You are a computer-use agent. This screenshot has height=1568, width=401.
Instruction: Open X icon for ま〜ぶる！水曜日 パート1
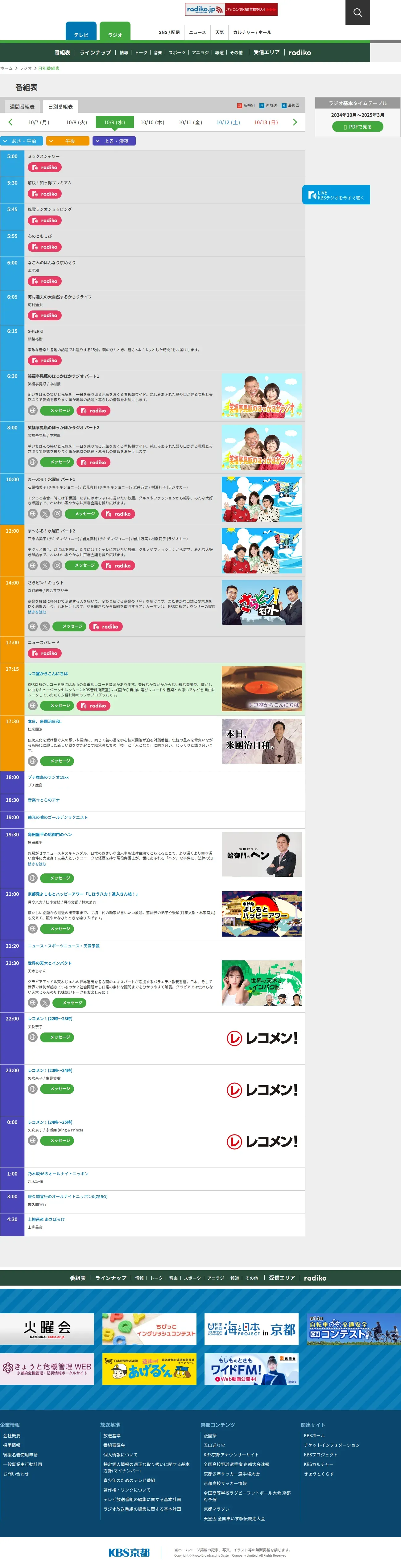pyautogui.click(x=45, y=514)
